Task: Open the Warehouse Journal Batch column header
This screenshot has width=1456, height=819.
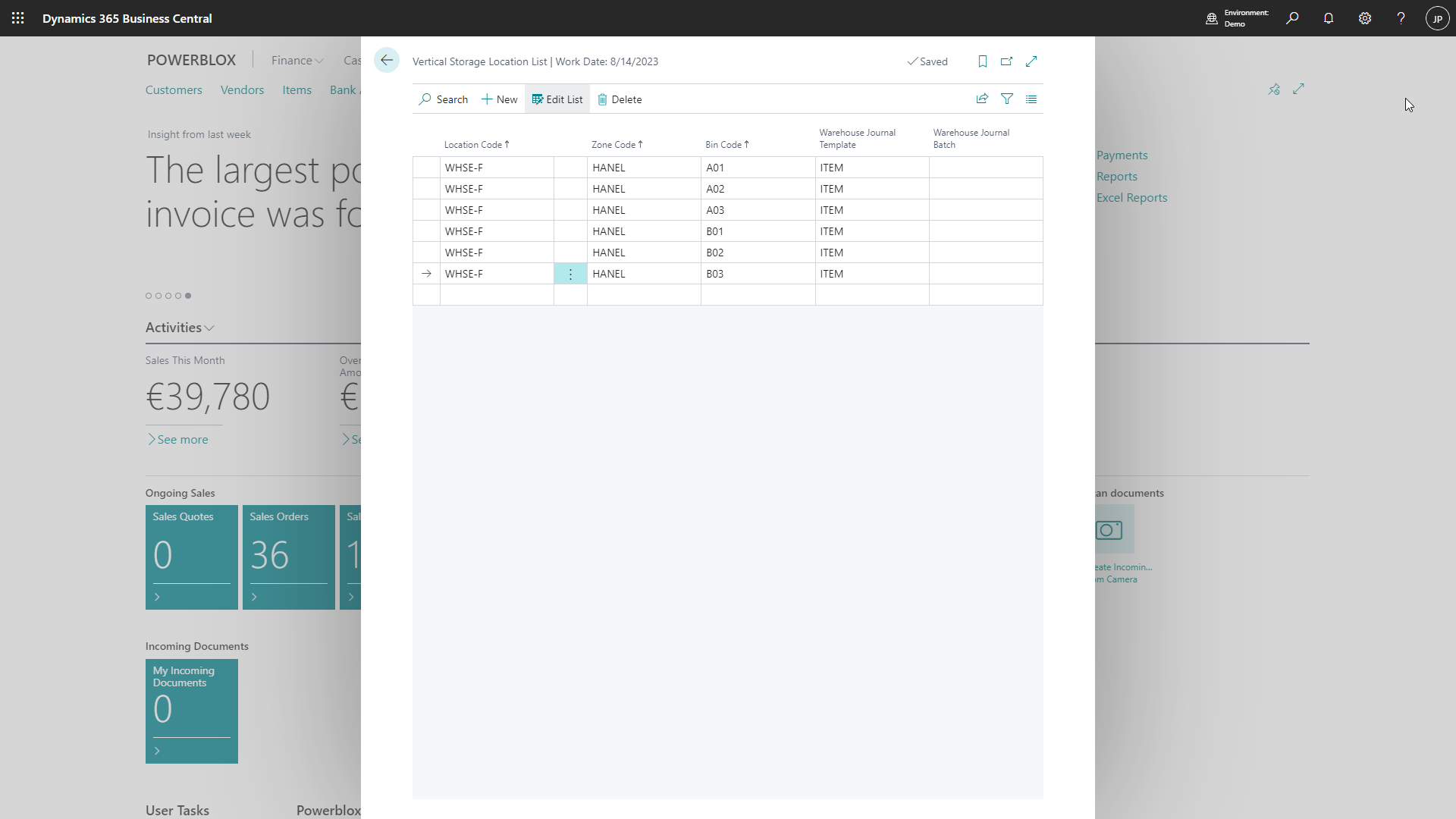Action: [x=971, y=139]
